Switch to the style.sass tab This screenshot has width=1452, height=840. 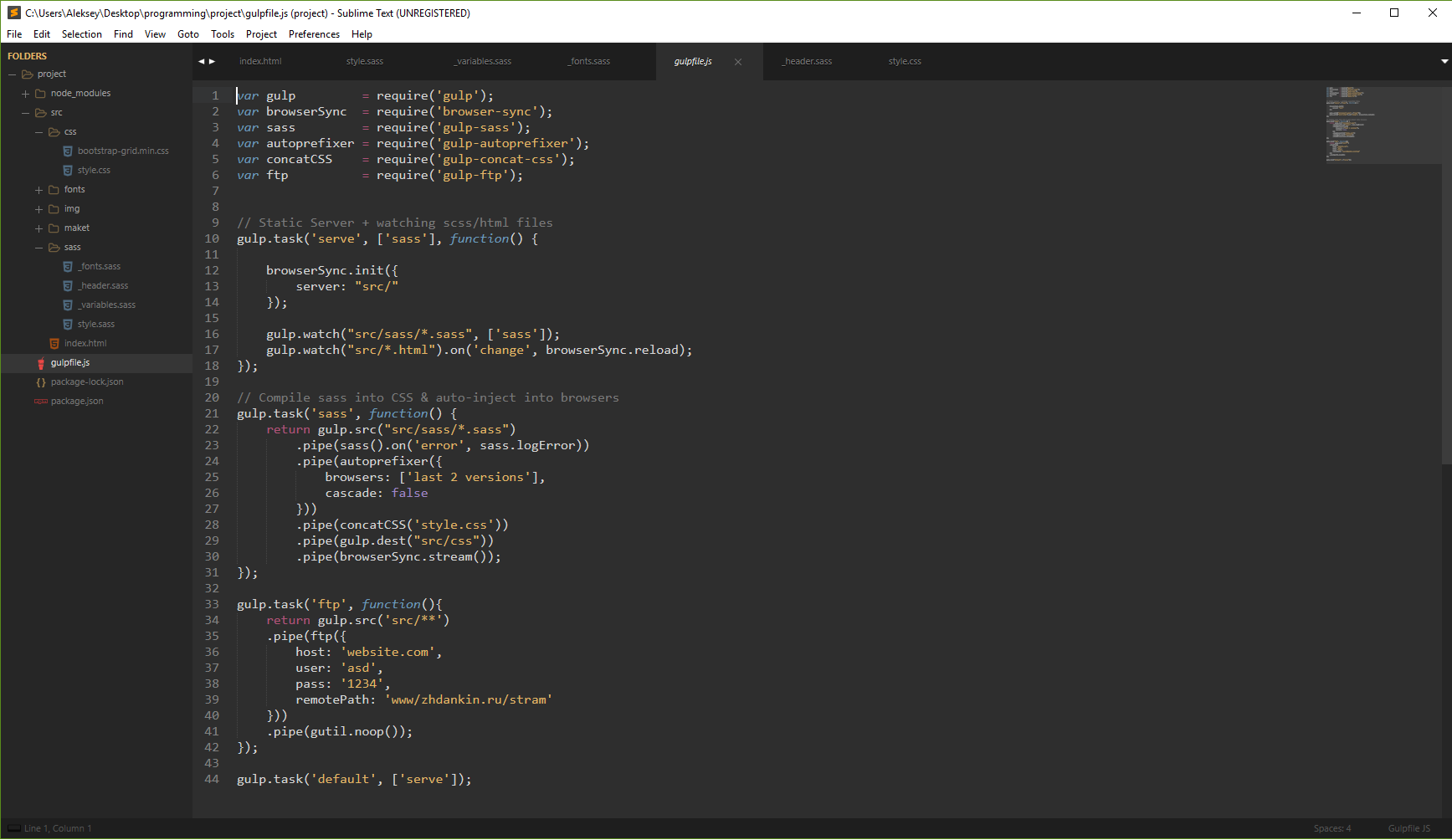tap(365, 61)
